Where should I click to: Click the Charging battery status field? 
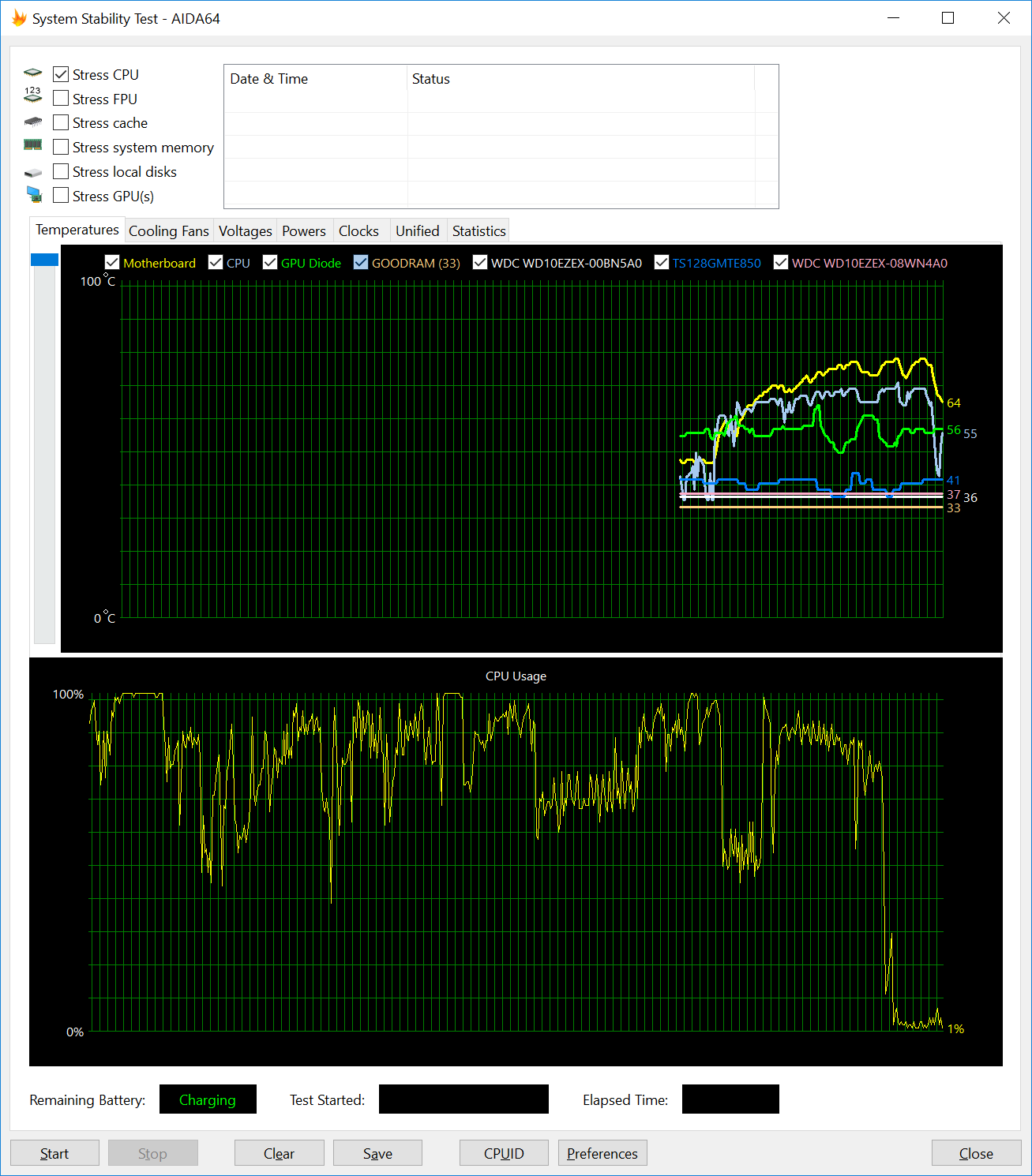(208, 1099)
